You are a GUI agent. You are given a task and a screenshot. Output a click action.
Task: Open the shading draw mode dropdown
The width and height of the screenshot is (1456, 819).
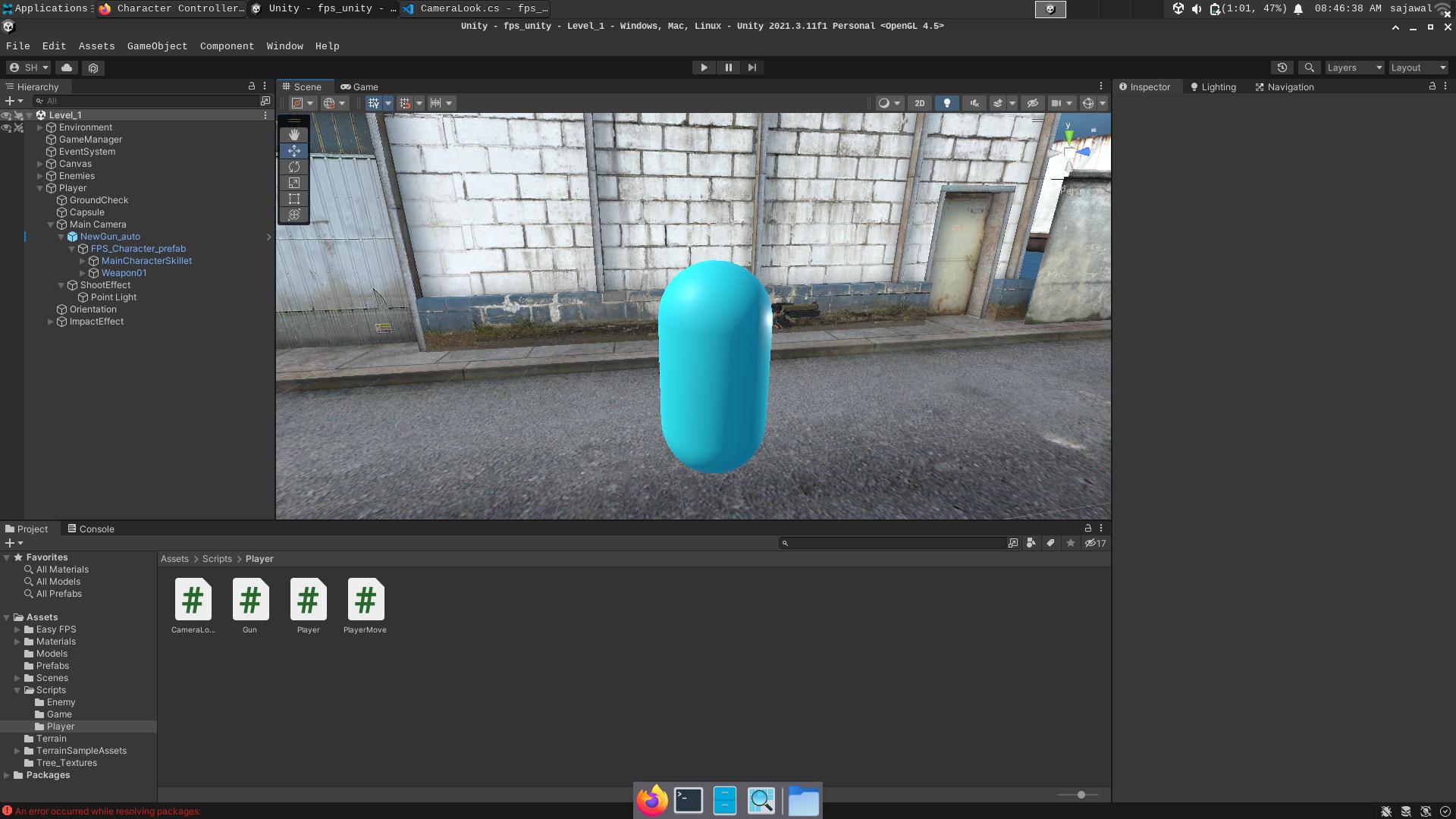(x=889, y=103)
